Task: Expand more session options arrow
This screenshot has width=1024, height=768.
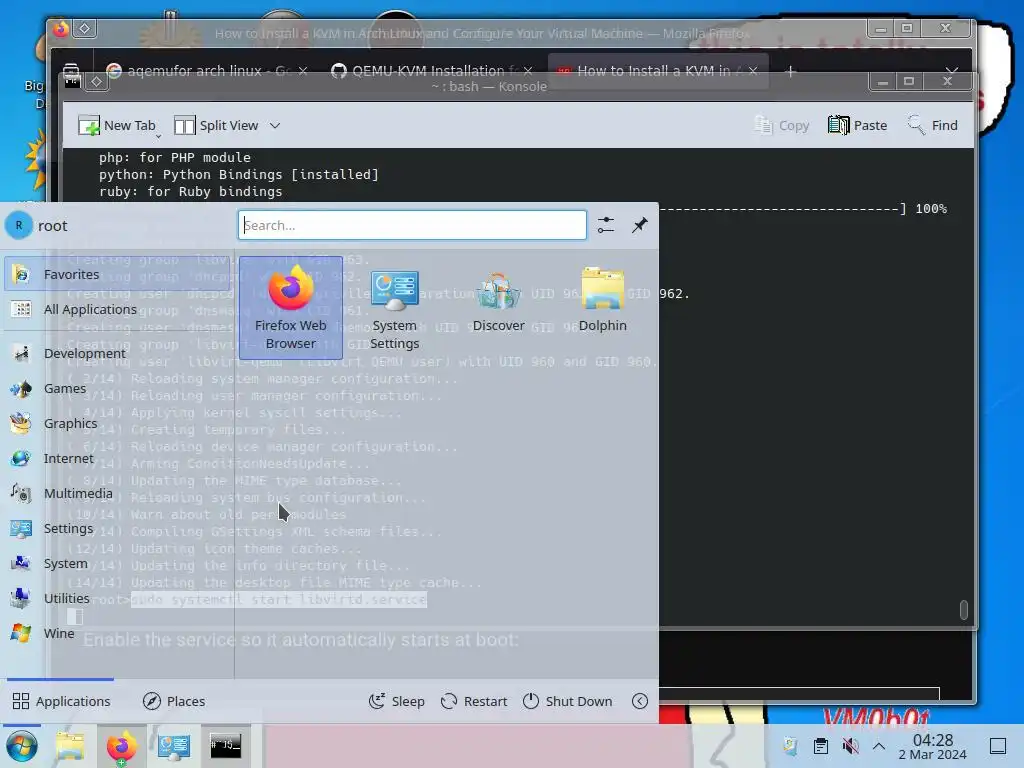Action: click(x=640, y=701)
